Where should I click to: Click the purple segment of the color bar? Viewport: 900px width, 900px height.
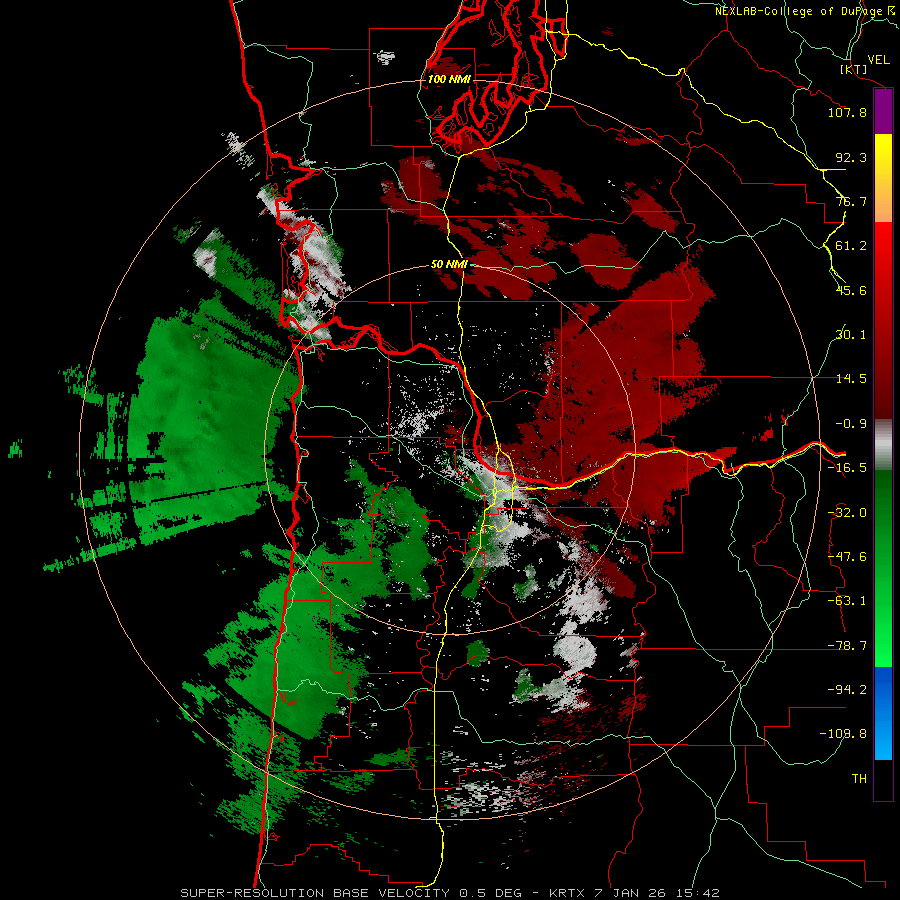pos(883,112)
